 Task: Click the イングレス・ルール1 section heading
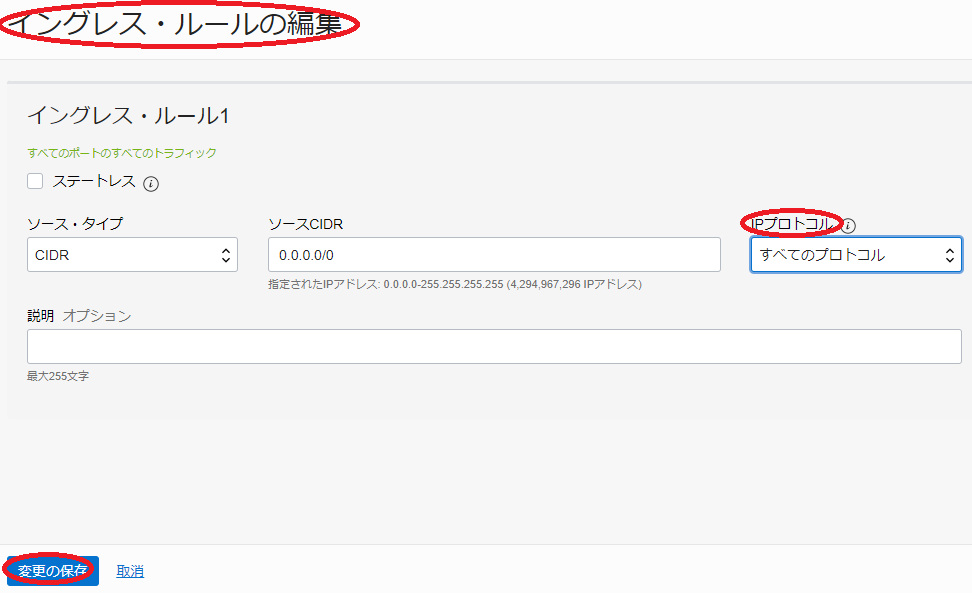pos(128,116)
